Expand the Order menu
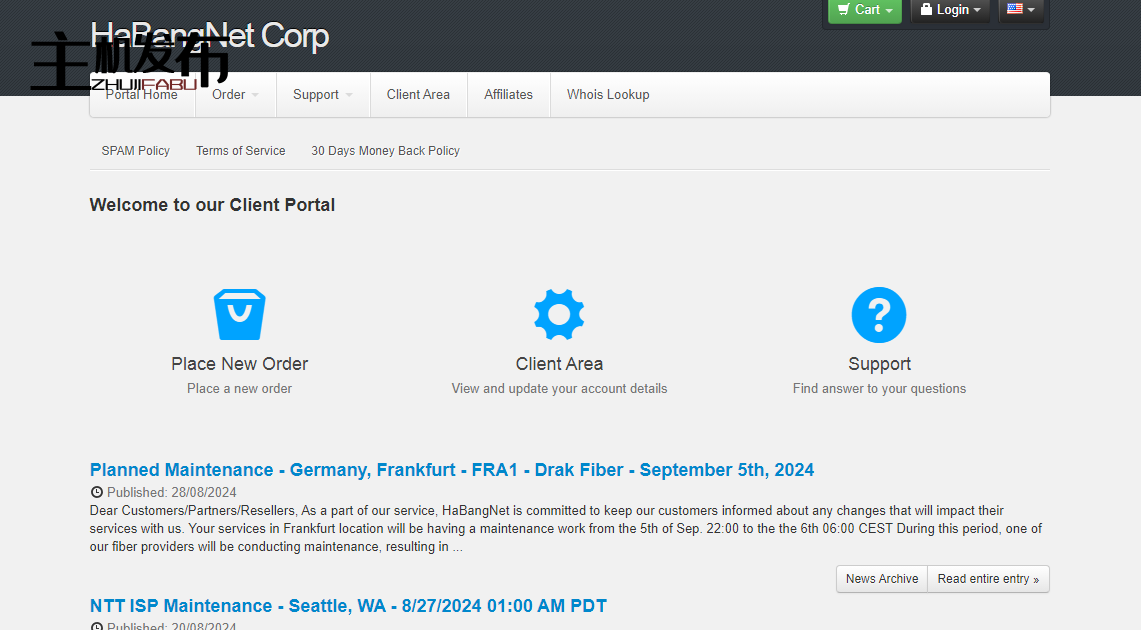Image resolution: width=1141 pixels, height=630 pixels. tap(235, 95)
